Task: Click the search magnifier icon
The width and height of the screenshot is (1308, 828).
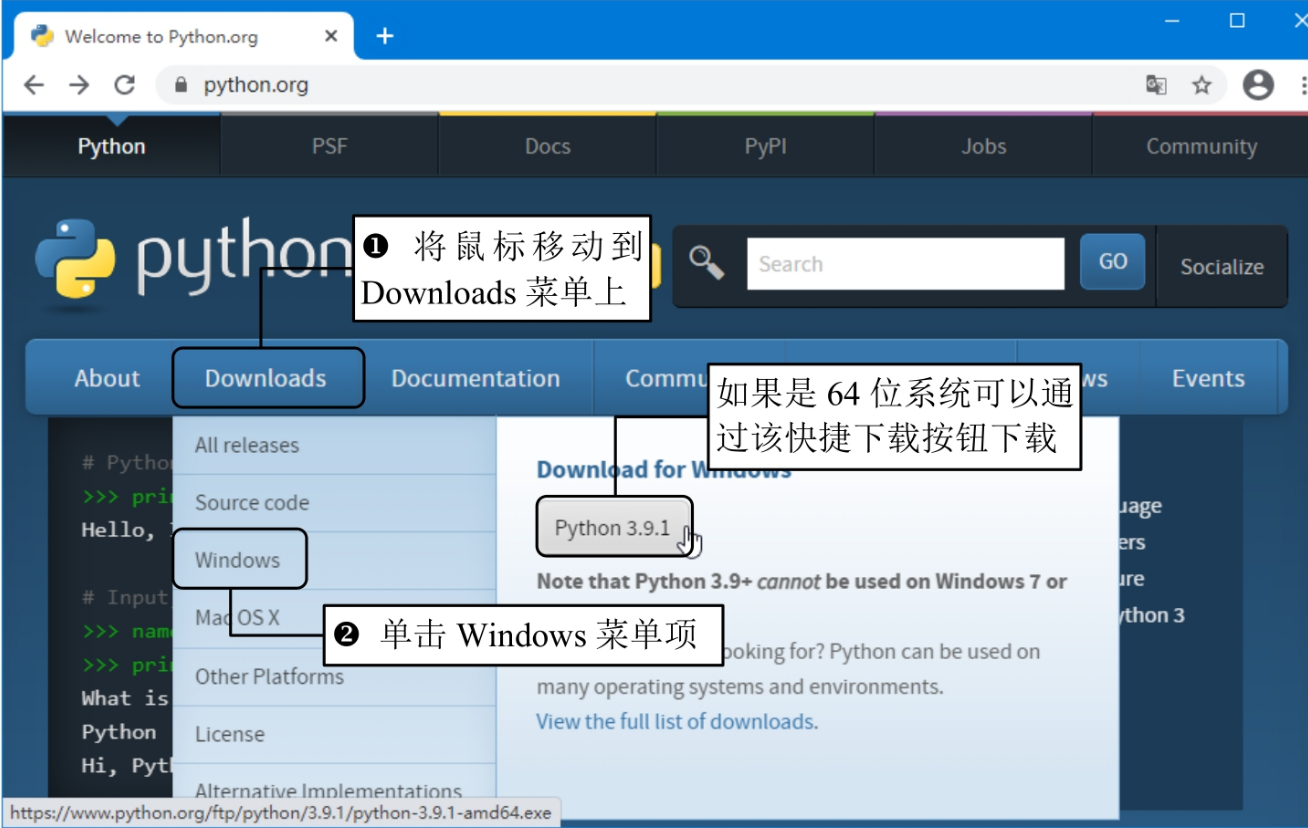Action: (707, 263)
